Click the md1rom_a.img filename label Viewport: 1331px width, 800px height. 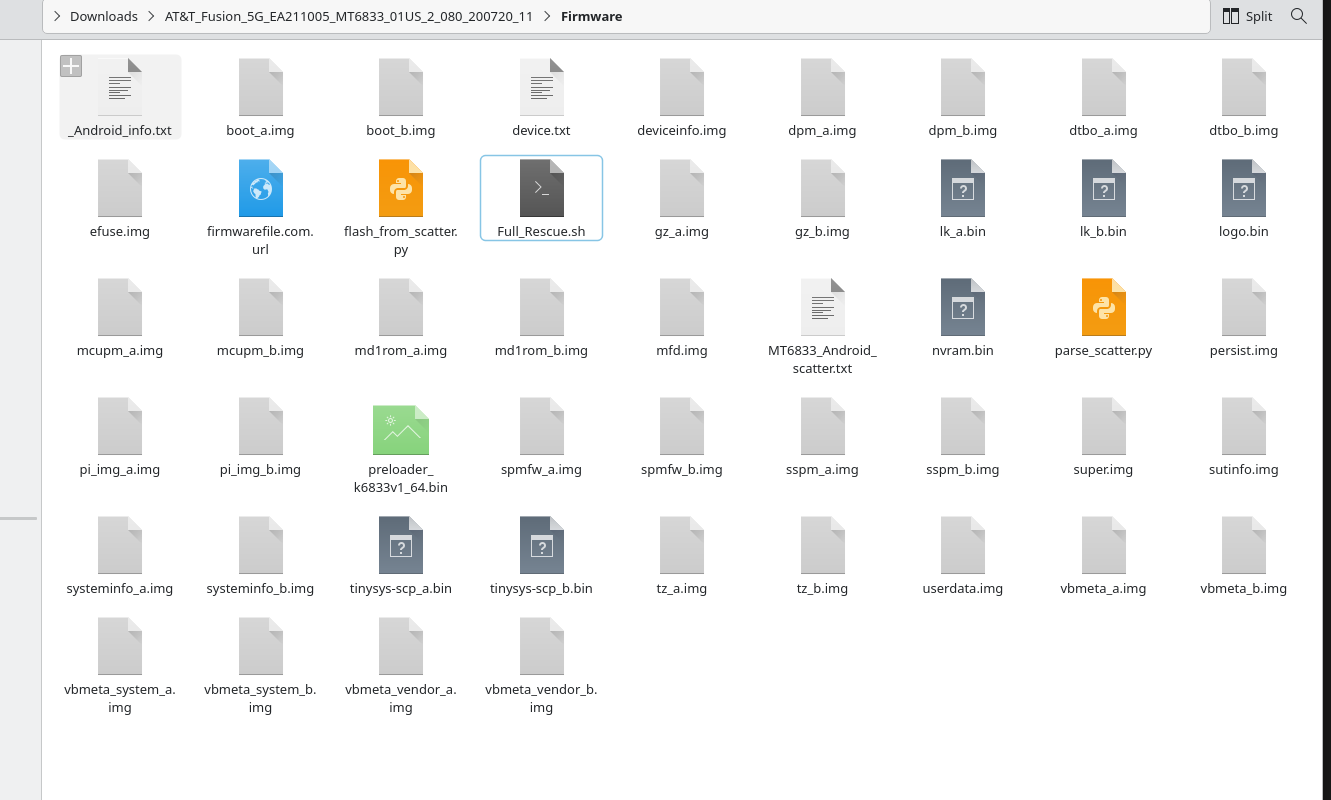[401, 350]
